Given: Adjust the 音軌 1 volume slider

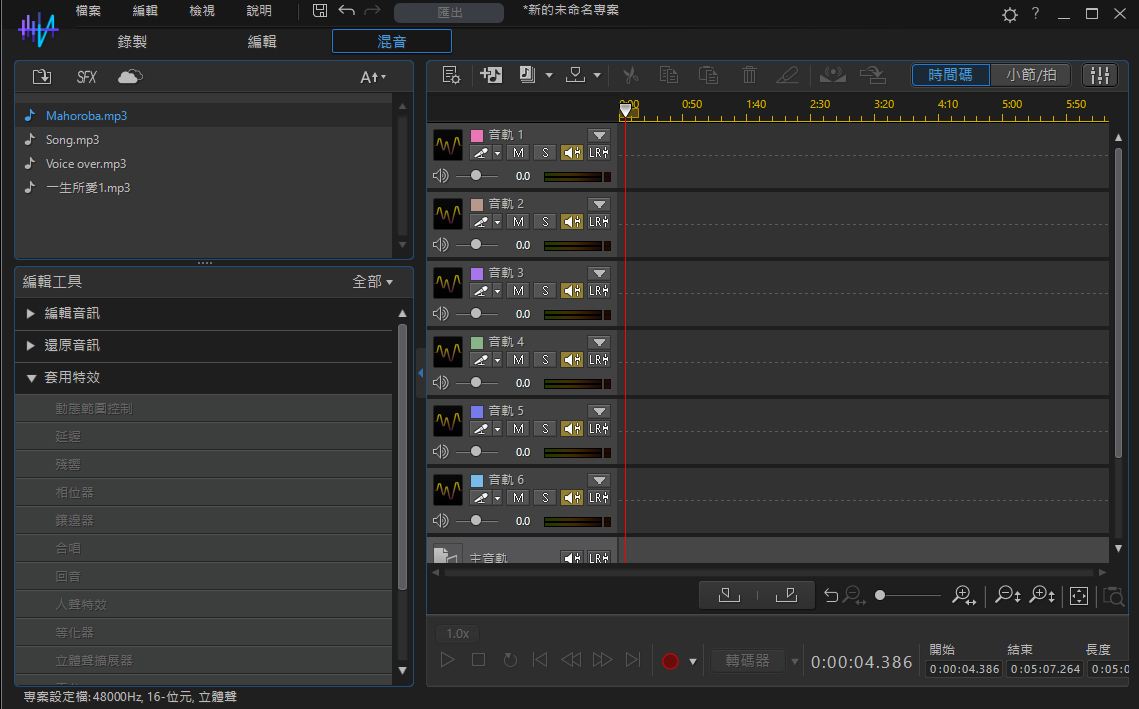Looking at the screenshot, I should pos(476,176).
